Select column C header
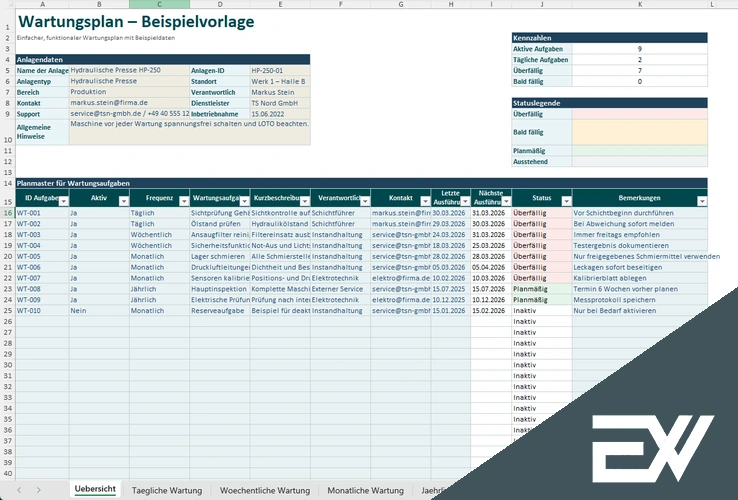738x500 pixels. (x=159, y=4)
